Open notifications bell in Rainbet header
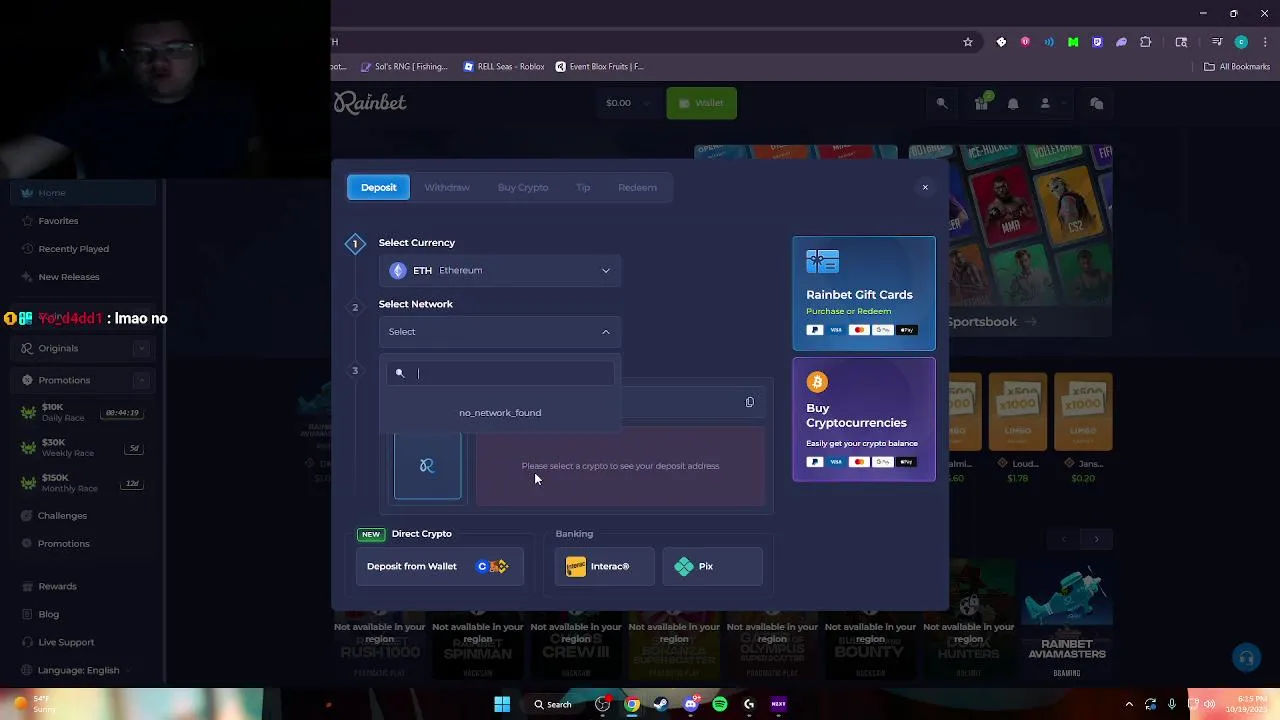Screen dimensions: 1280x720 click(x=1013, y=103)
